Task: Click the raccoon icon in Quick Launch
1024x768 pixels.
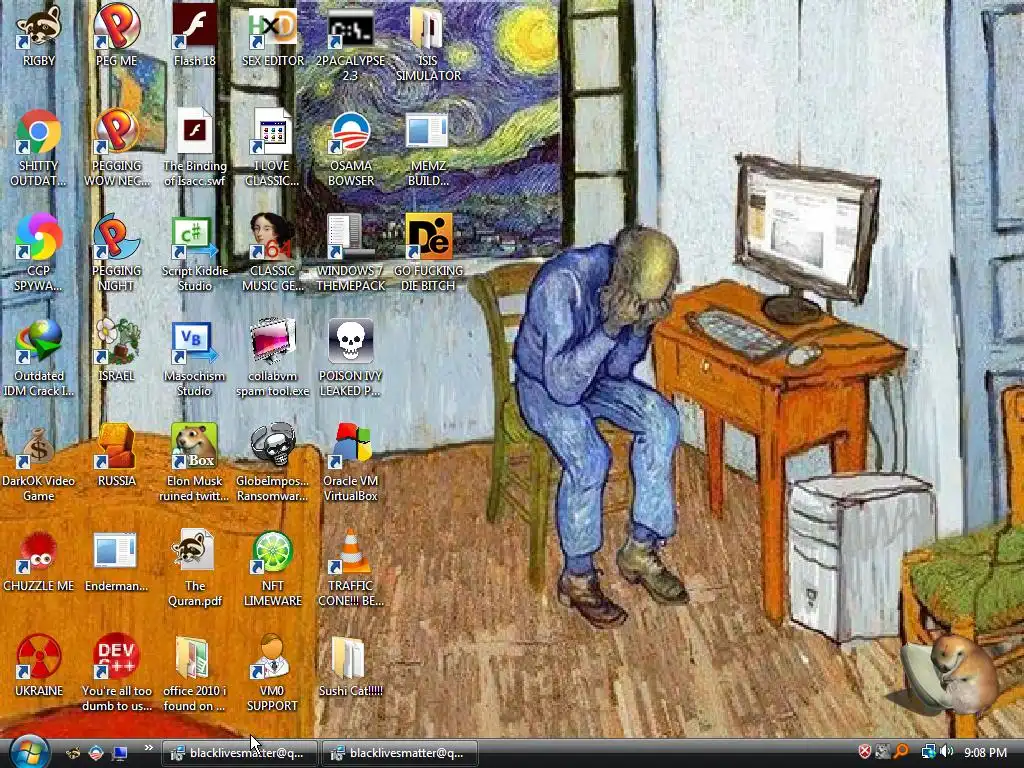Action: tap(73, 753)
